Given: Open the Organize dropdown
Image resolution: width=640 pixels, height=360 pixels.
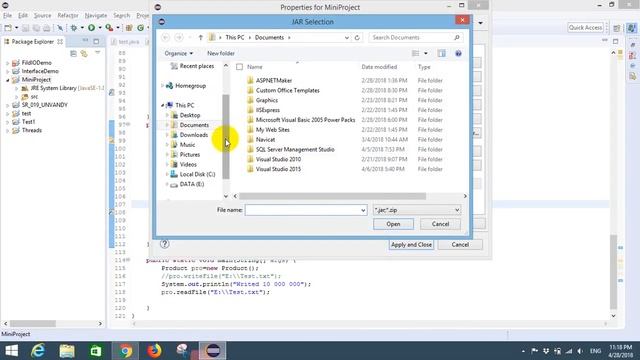Looking at the screenshot, I should tap(179, 53).
